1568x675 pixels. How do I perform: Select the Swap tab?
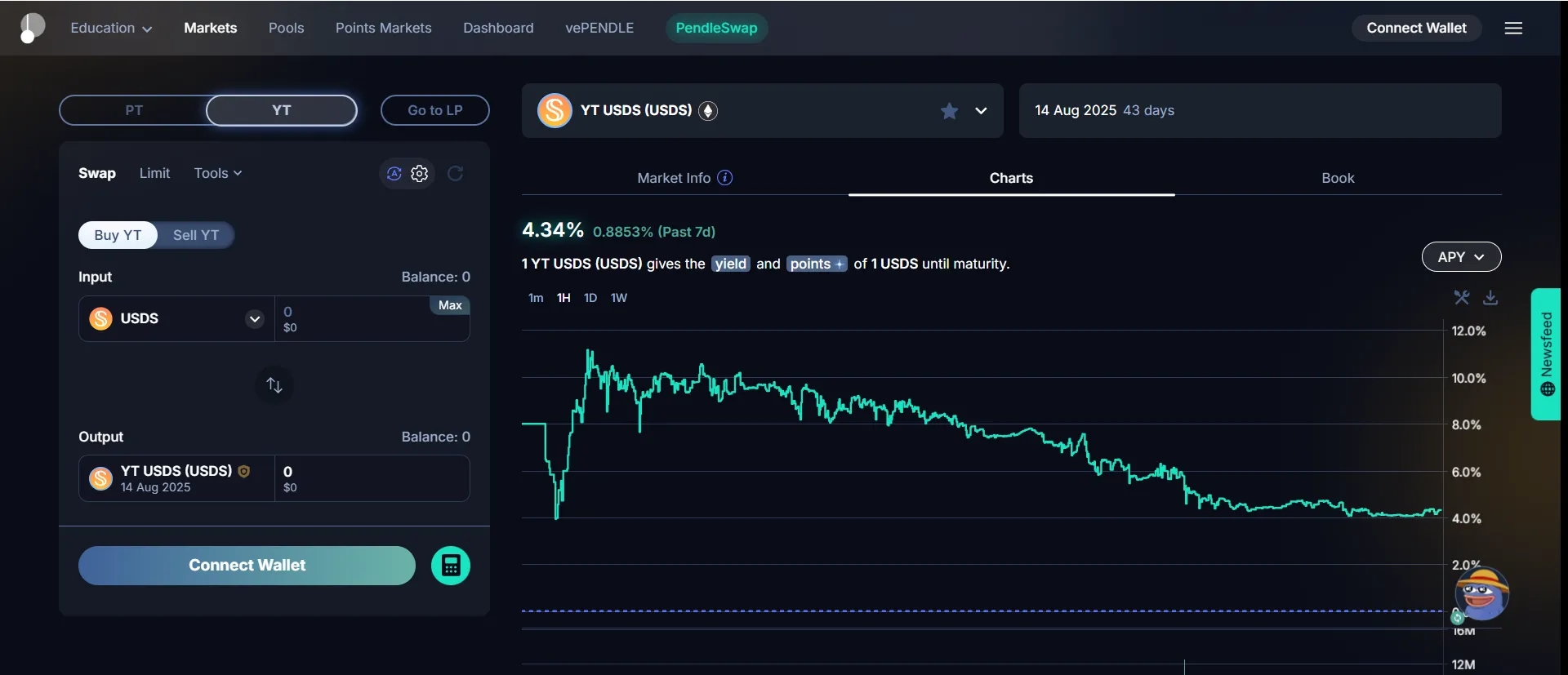pos(97,173)
